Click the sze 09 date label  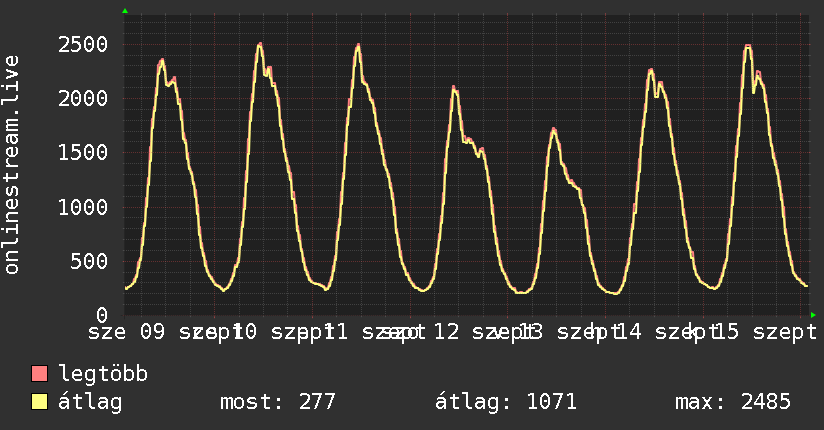tap(126, 332)
